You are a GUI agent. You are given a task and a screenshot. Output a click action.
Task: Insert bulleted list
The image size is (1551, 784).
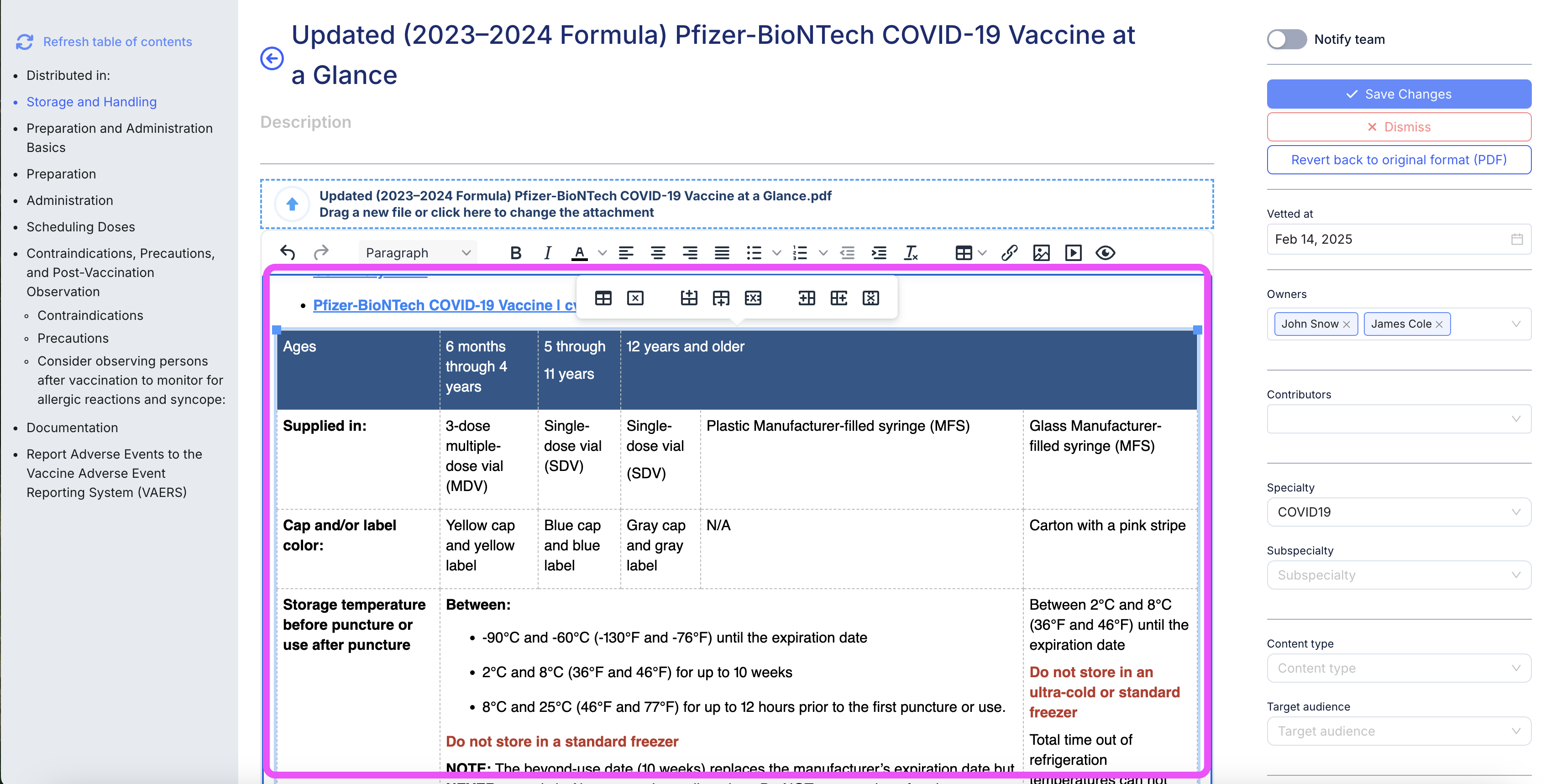pyautogui.click(x=754, y=253)
